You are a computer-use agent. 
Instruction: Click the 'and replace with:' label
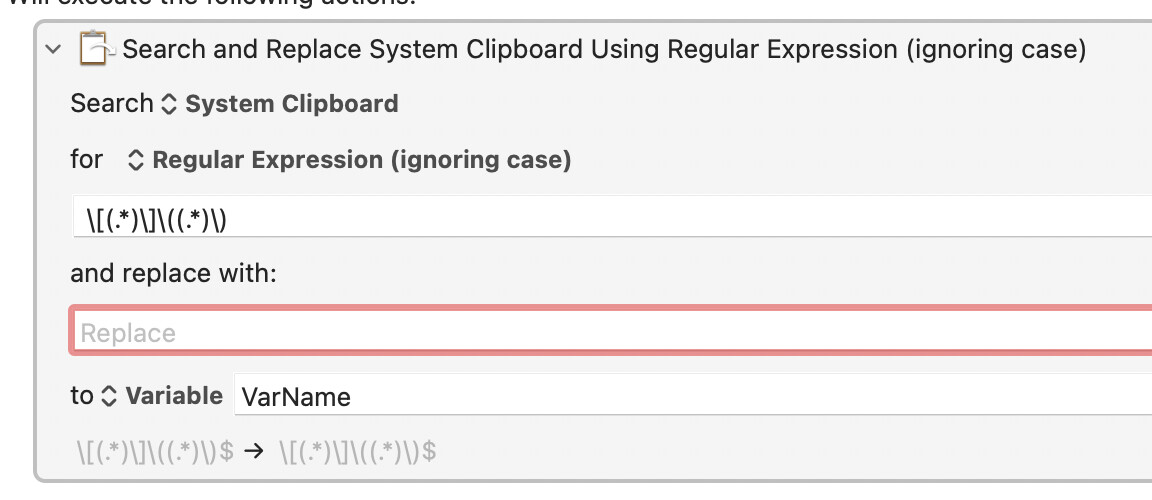click(x=173, y=274)
